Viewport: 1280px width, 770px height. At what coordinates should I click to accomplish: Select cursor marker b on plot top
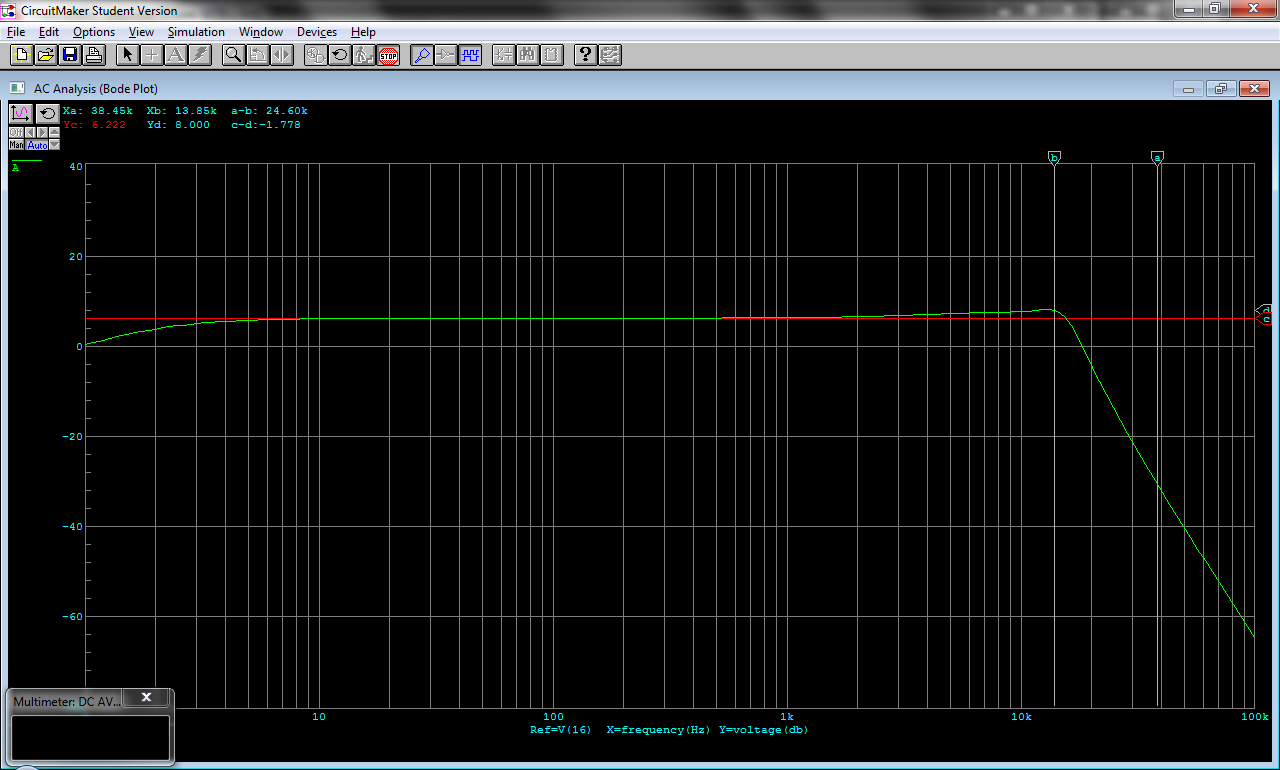[1053, 157]
